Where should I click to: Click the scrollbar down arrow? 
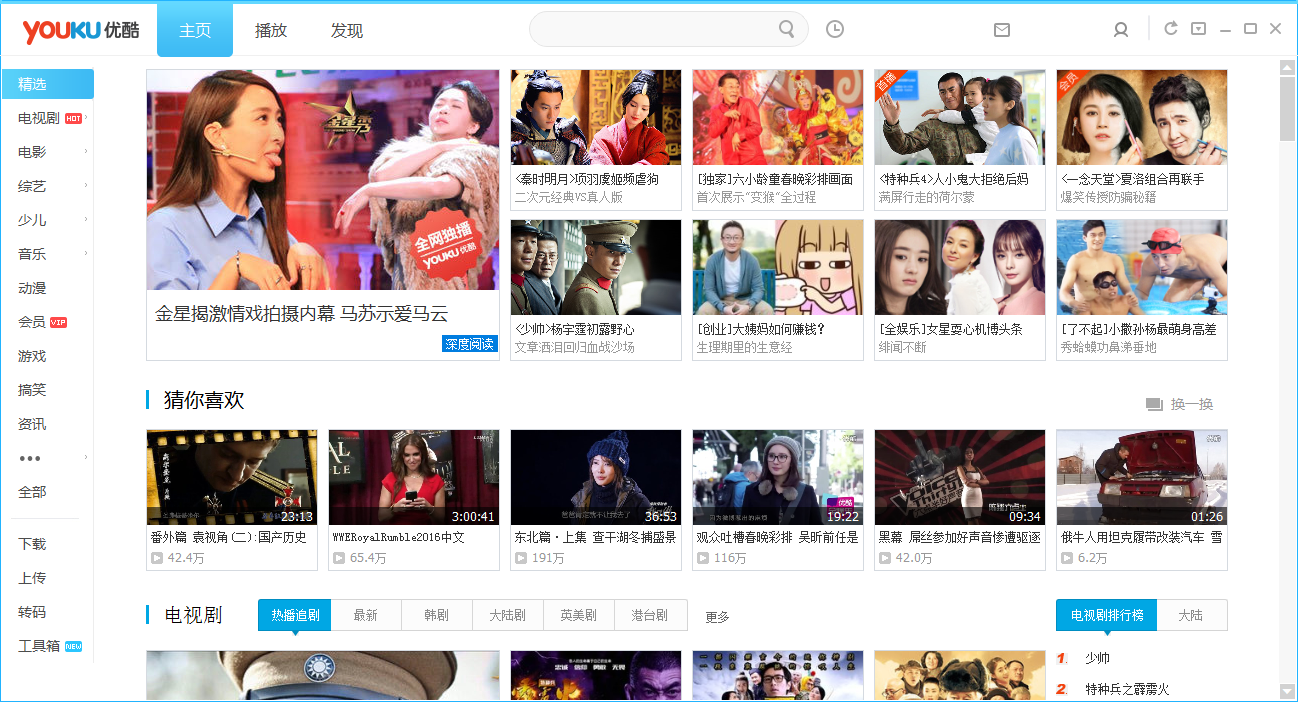[x=1287, y=691]
